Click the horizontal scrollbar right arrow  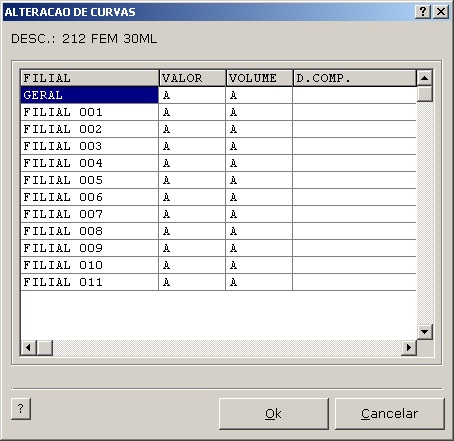click(x=409, y=348)
